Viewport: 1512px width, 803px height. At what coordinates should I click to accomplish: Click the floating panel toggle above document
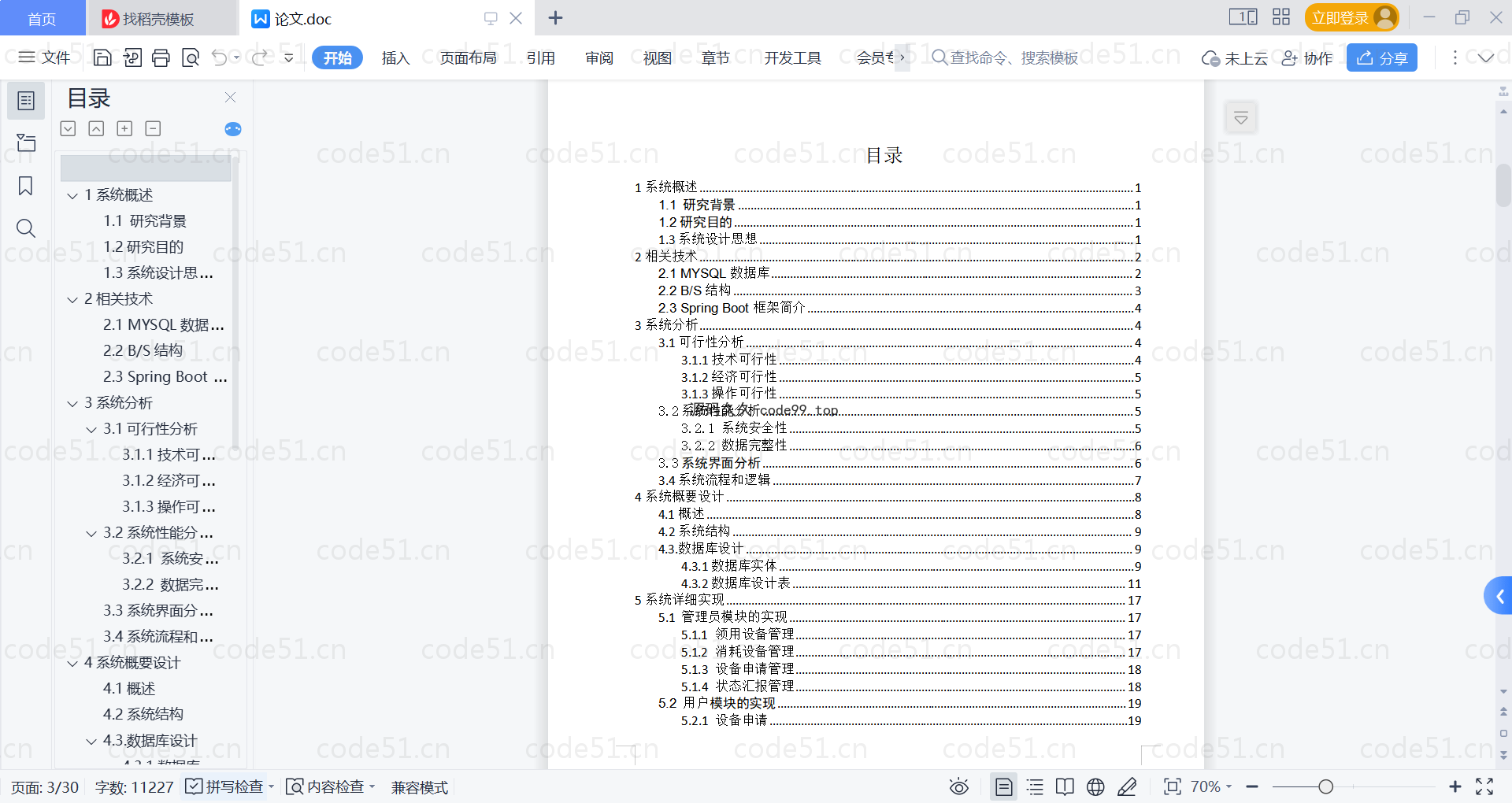(x=1241, y=118)
